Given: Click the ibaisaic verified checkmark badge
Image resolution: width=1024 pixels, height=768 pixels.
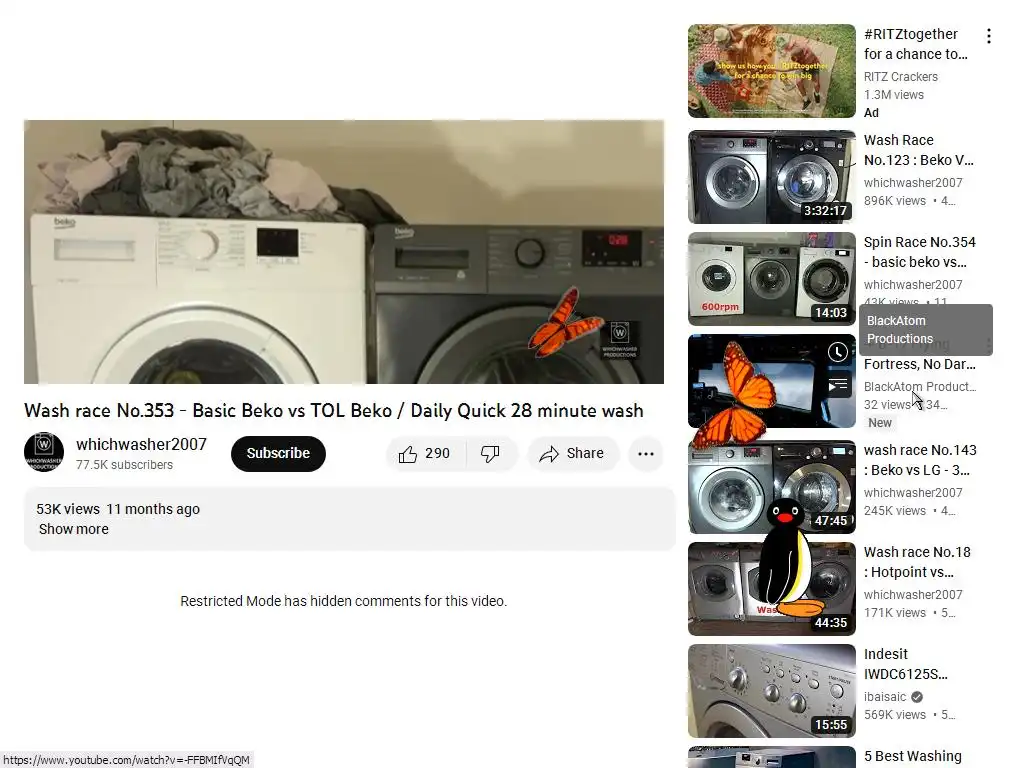Looking at the screenshot, I should coord(917,697).
